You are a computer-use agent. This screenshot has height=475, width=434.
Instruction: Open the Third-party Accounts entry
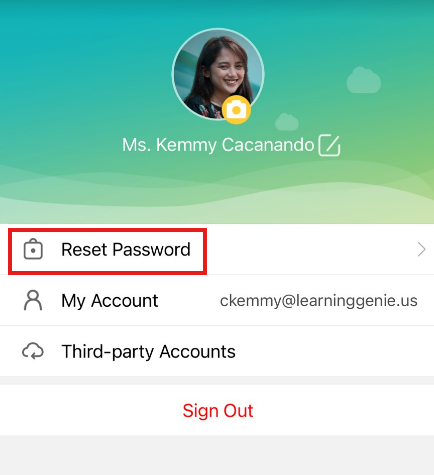217,351
